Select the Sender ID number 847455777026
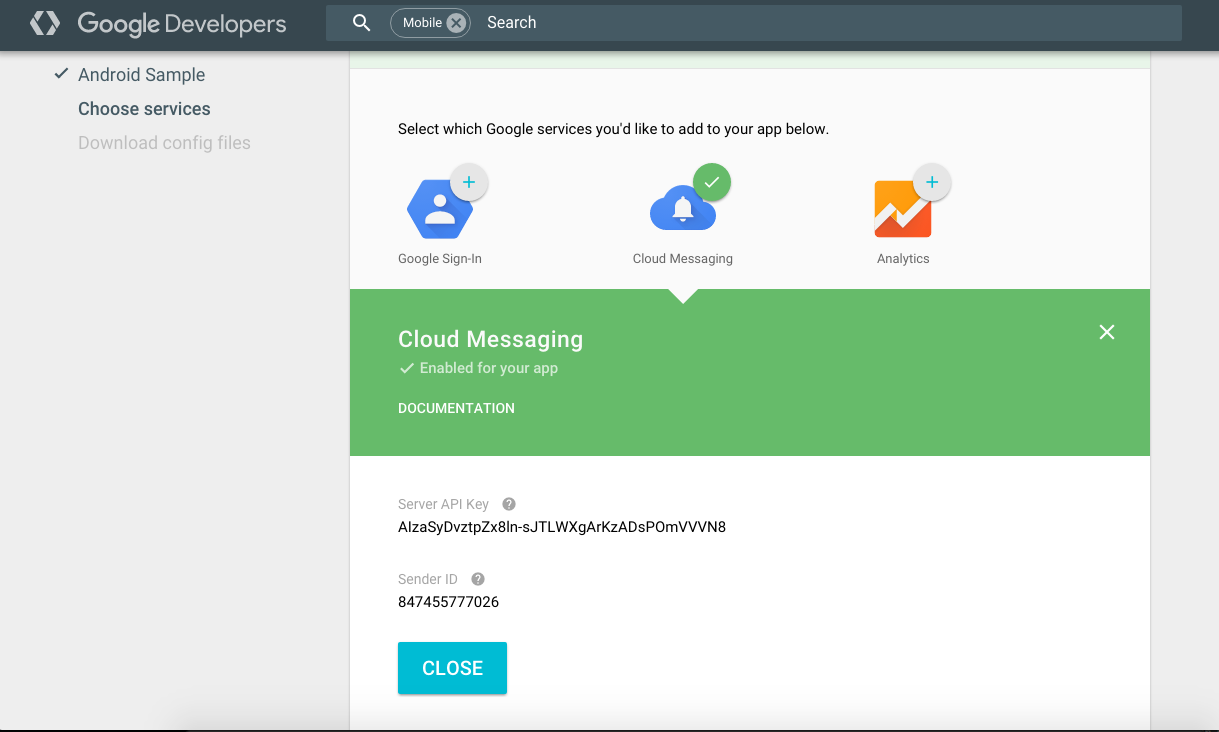1219x732 pixels. point(448,602)
